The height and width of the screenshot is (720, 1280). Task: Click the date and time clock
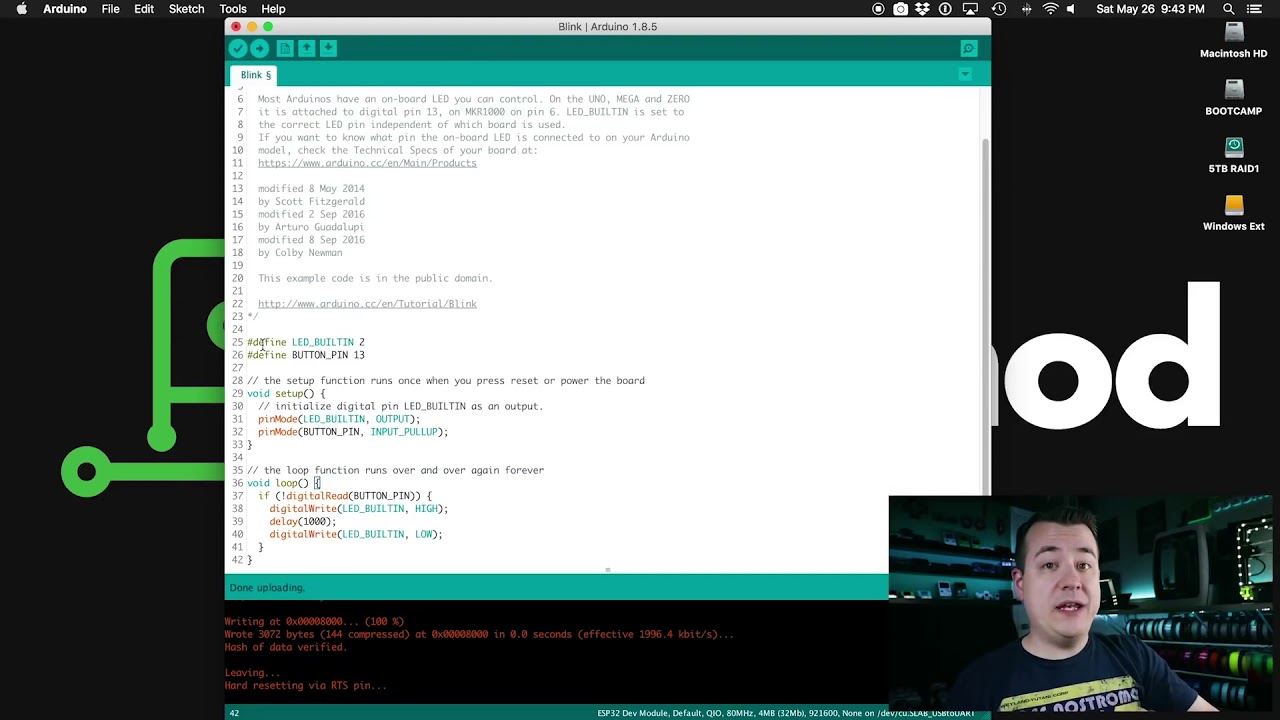1150,9
